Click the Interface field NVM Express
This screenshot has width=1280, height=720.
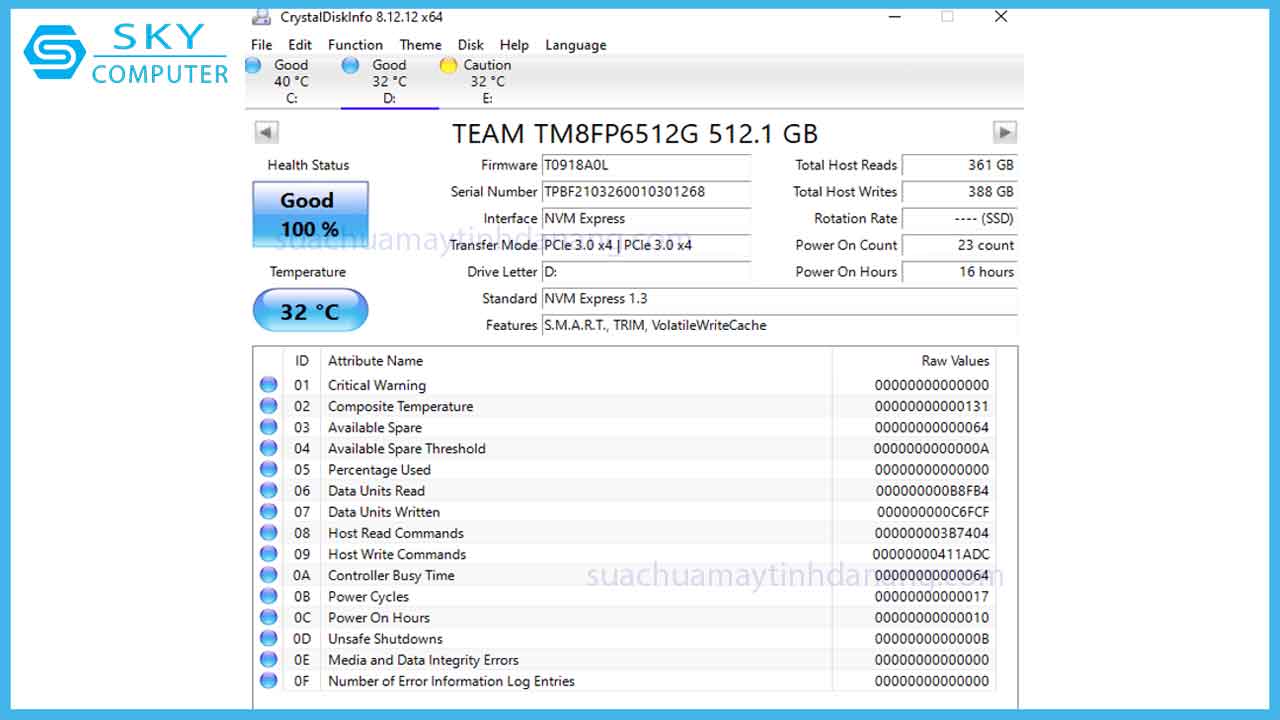646,218
